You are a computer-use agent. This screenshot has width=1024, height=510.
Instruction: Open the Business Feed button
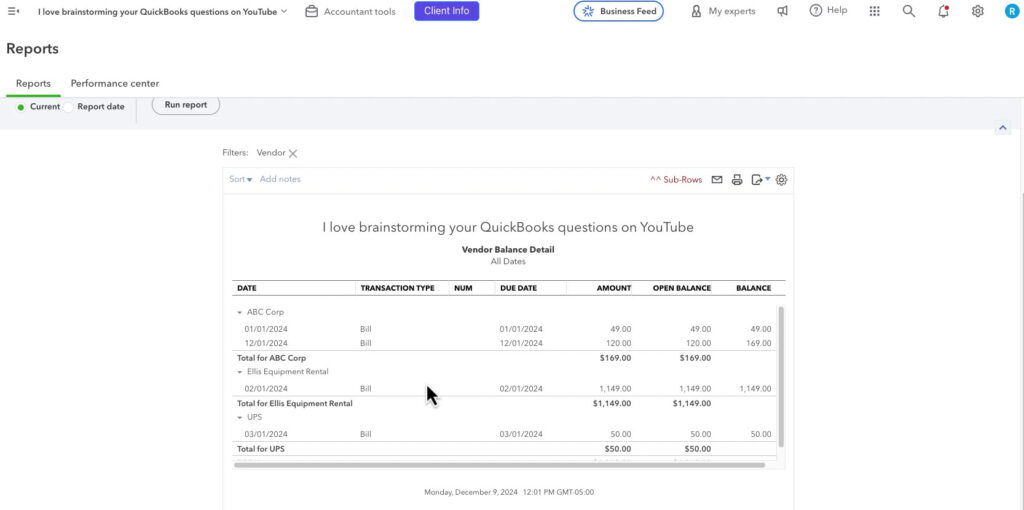tap(618, 11)
